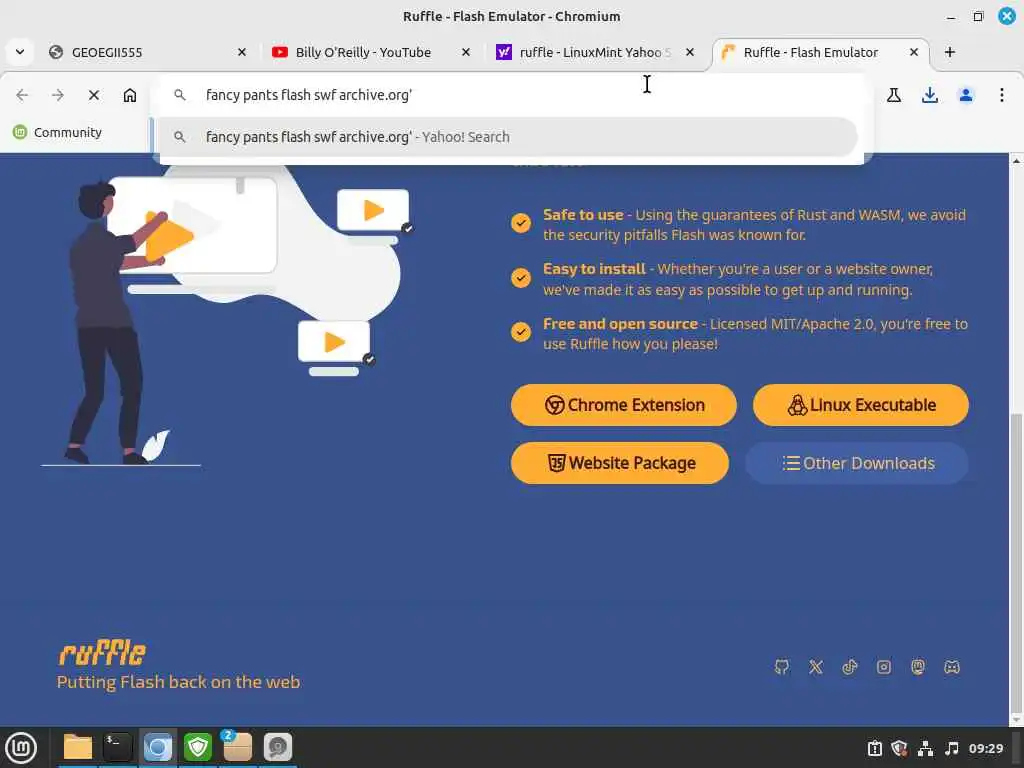Screen dimensions: 1024x768
Task: Open the grey disc application in taskbar
Action: 278,747
